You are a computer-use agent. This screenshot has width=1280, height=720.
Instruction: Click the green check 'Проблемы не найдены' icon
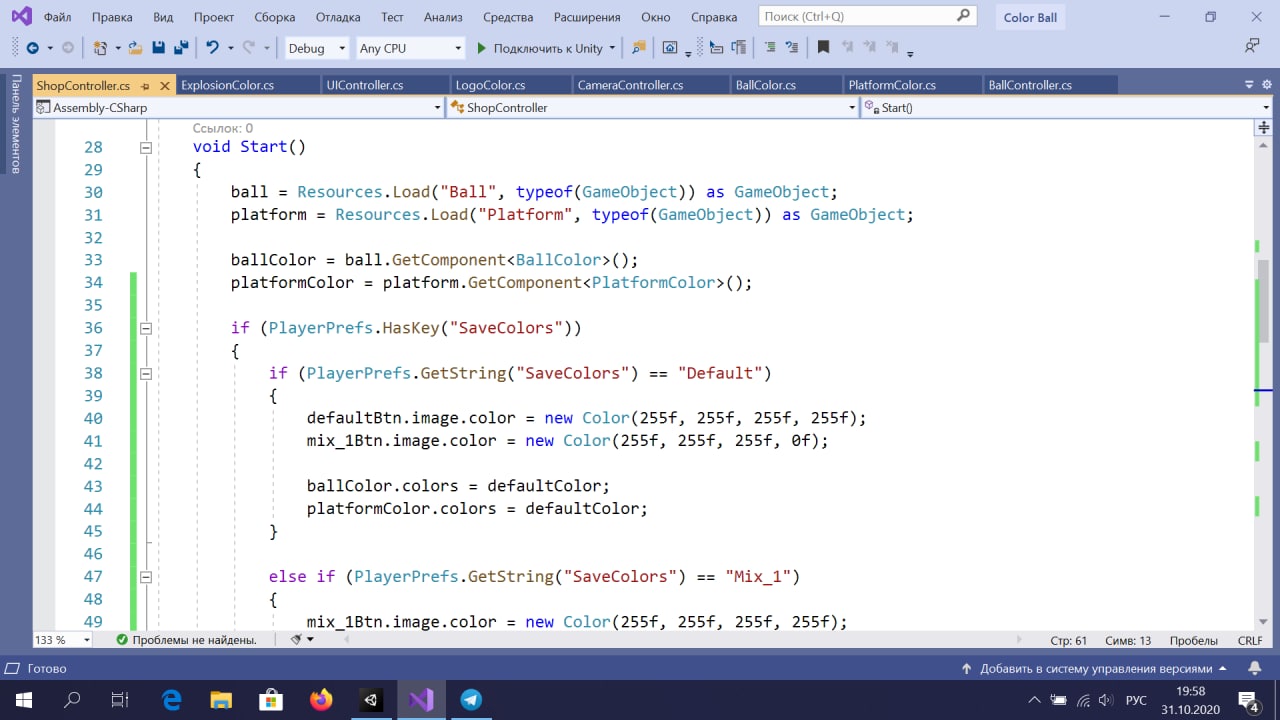[122, 640]
